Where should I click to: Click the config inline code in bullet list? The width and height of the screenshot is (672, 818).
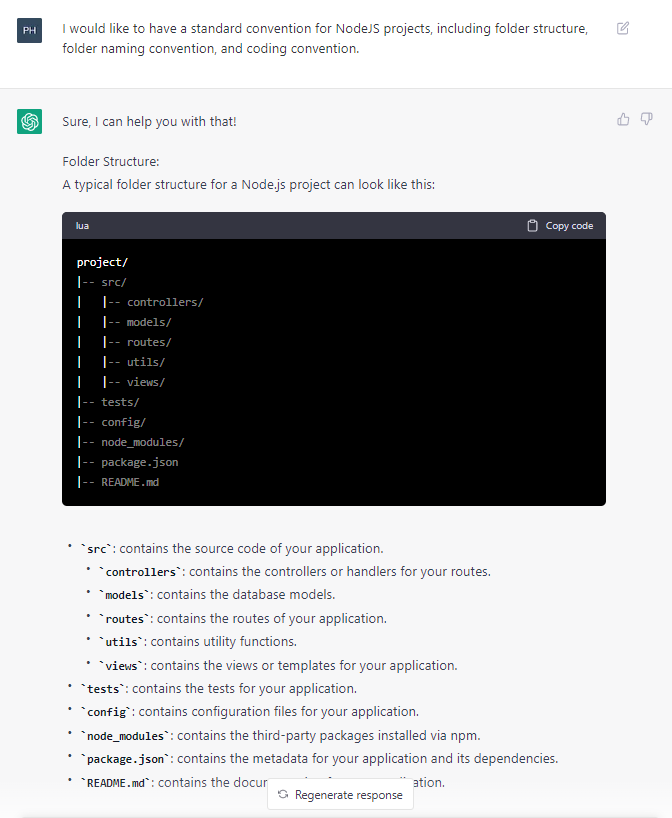109,712
